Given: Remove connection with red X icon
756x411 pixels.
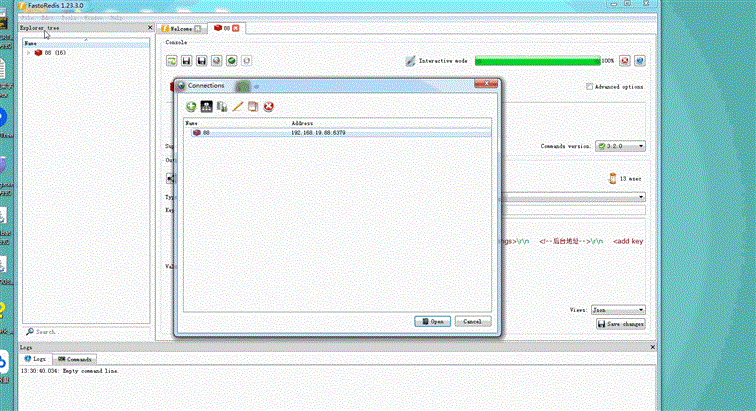Looking at the screenshot, I should tap(269, 107).
